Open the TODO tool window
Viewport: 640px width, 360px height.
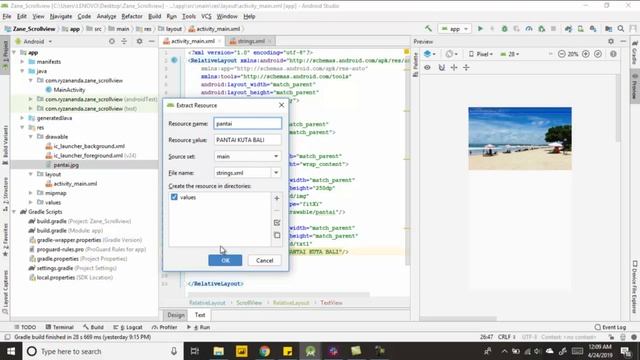[25, 327]
